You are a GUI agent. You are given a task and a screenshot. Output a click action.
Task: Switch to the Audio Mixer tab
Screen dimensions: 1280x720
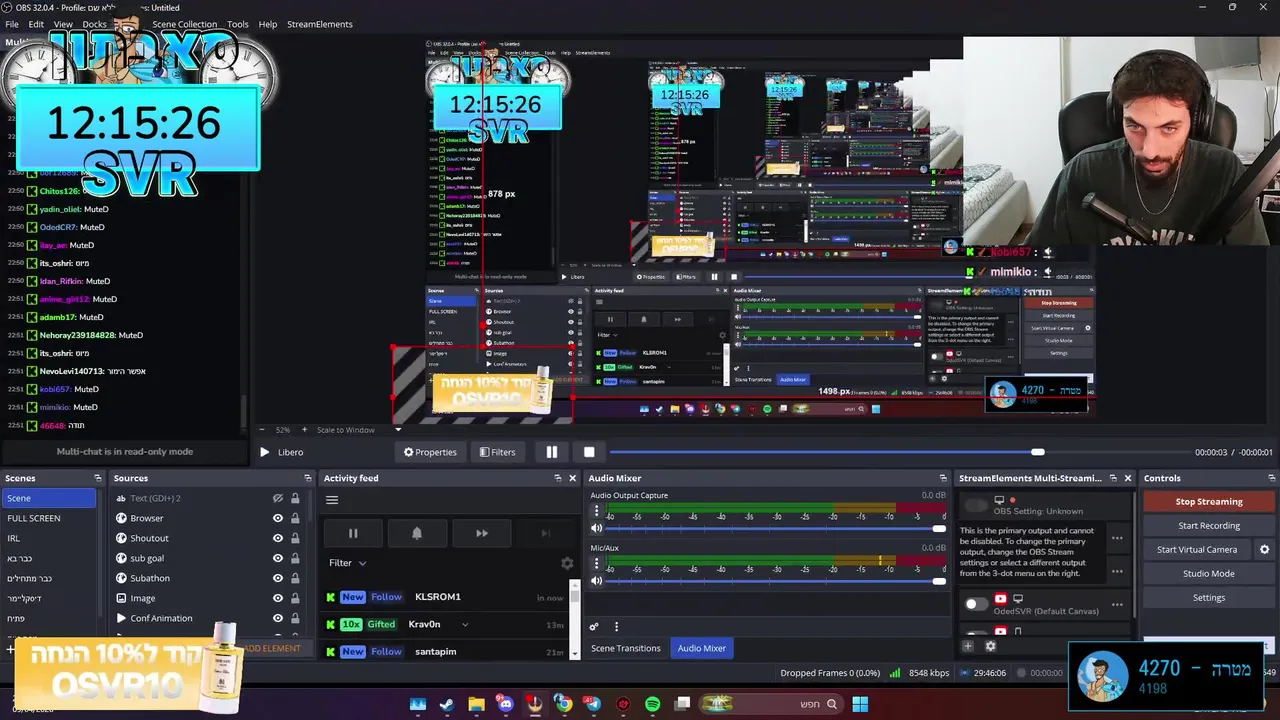point(702,648)
